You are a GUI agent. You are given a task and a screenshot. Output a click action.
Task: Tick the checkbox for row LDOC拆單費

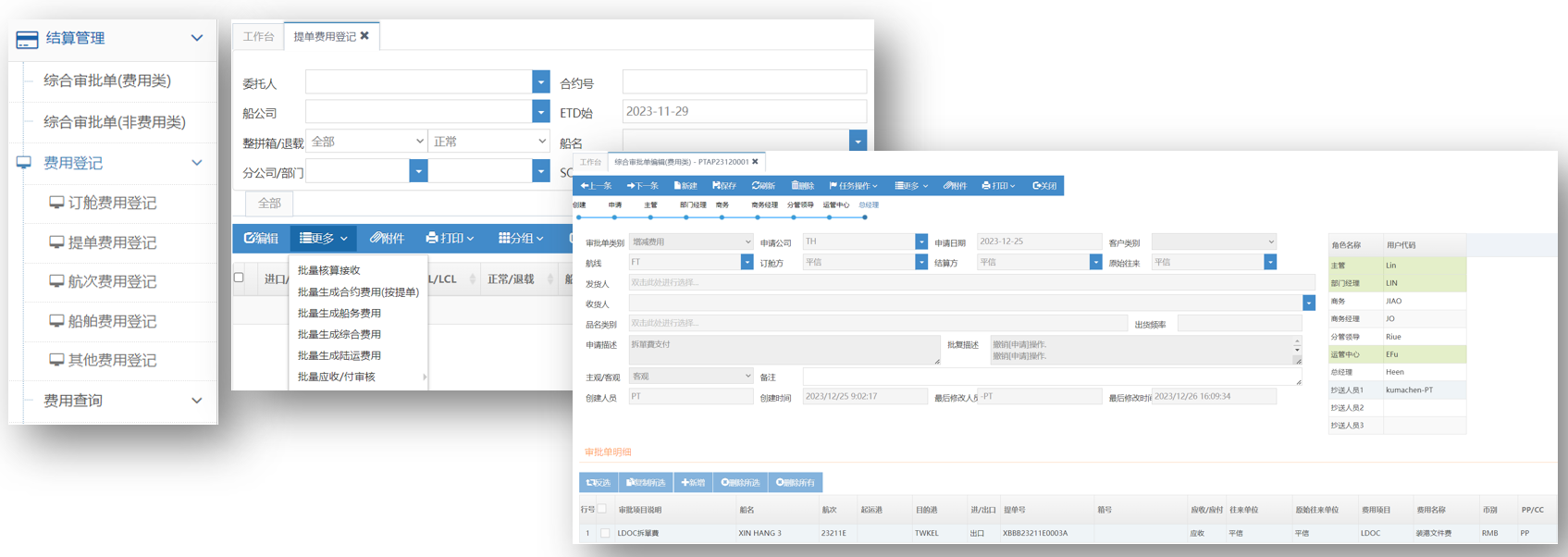tap(605, 533)
